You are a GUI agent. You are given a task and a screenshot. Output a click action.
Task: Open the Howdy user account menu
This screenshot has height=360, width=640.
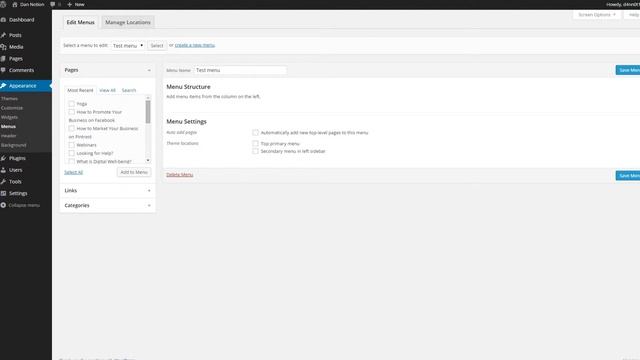point(623,4)
